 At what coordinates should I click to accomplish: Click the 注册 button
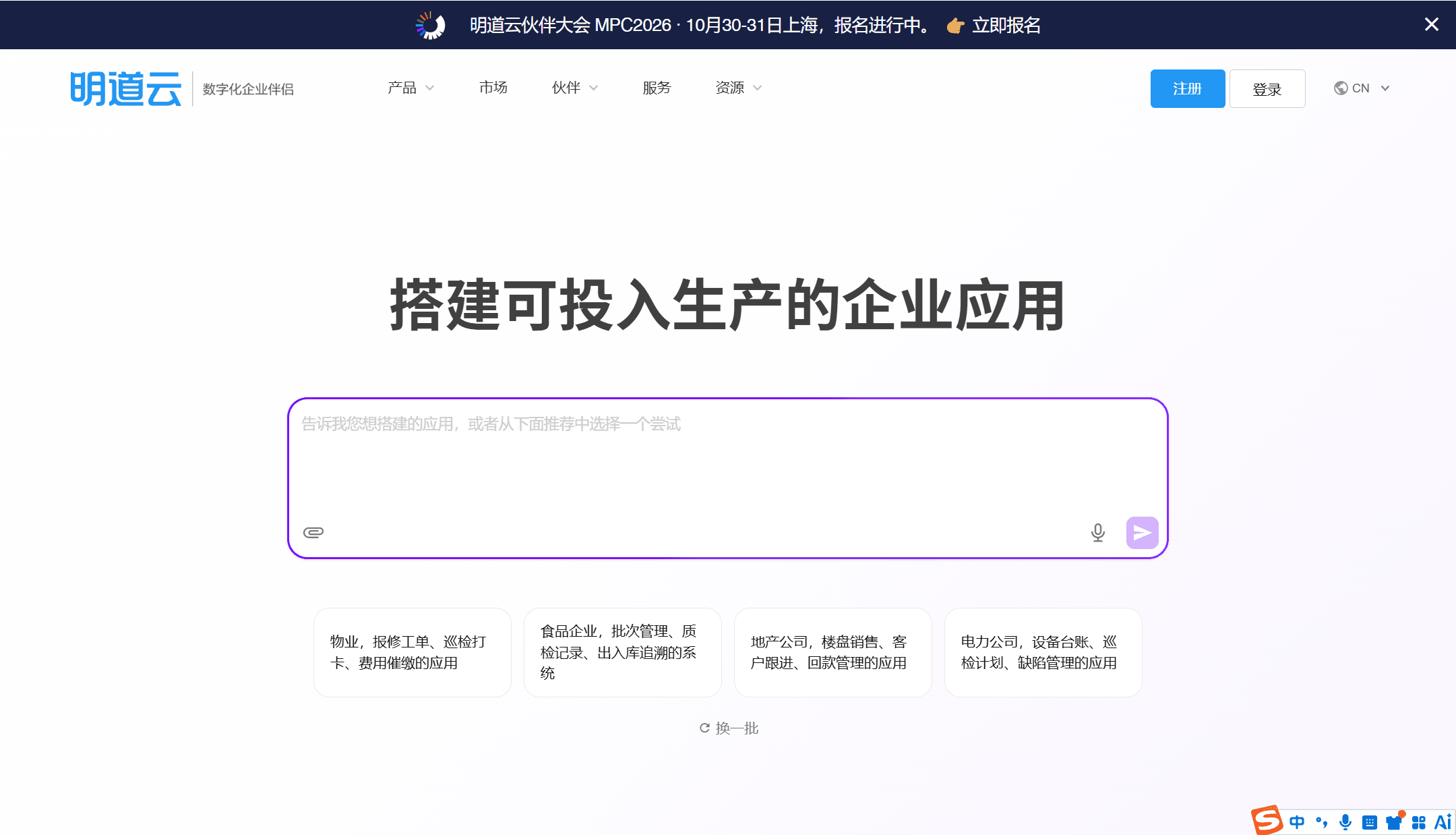1187,88
